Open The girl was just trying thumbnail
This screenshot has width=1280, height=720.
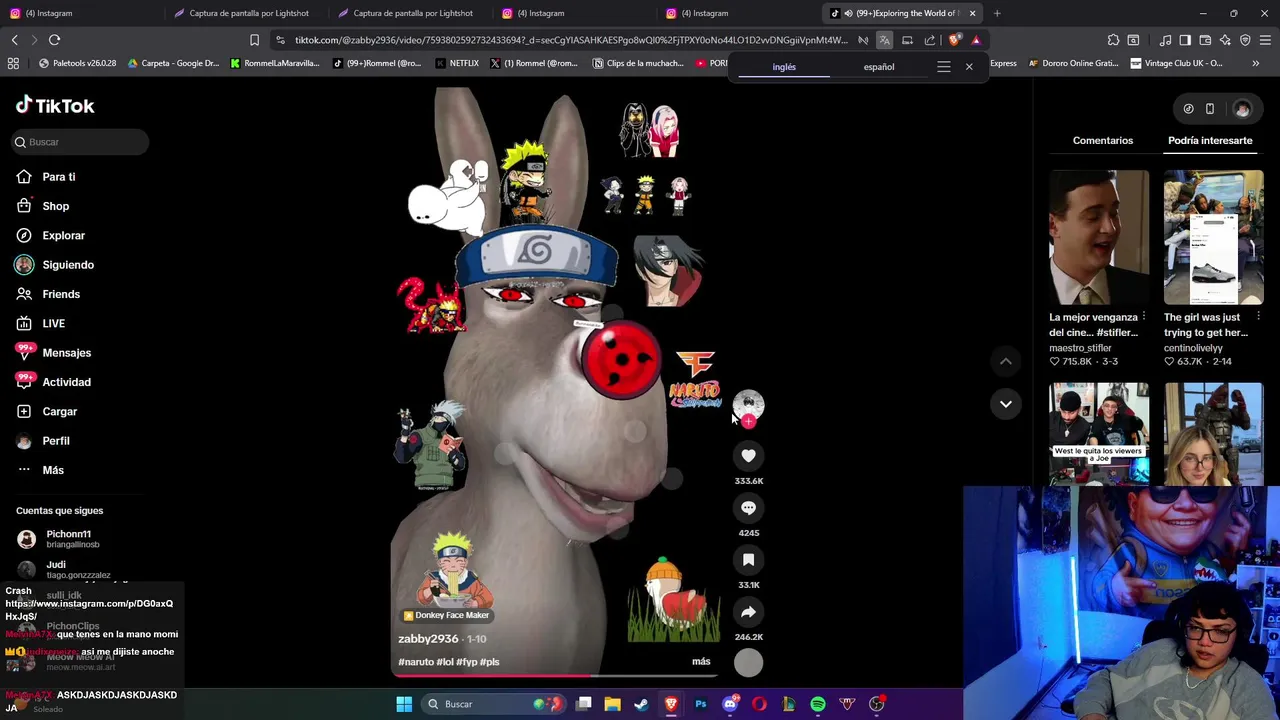click(x=1213, y=237)
